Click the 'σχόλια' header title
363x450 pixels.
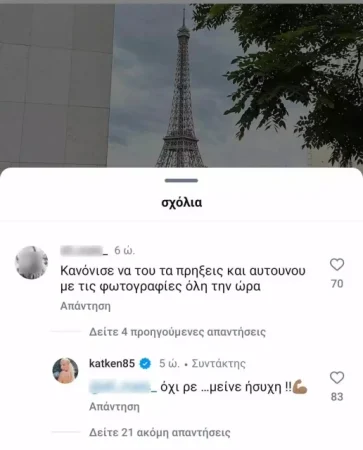[182, 202]
